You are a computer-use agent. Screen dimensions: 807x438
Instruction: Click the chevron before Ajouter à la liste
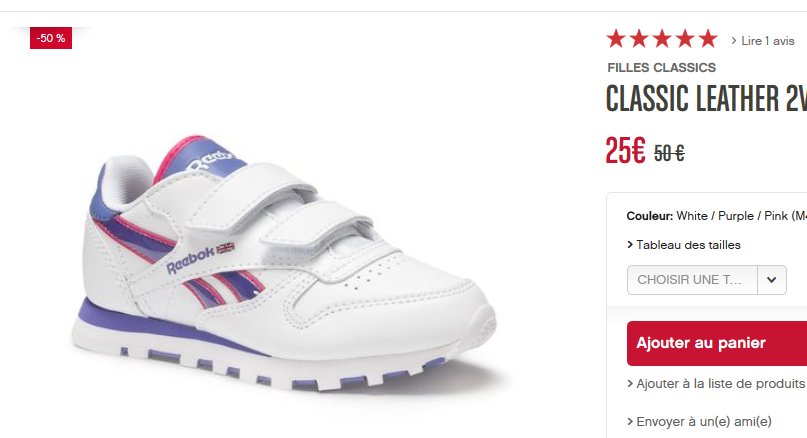(x=630, y=384)
